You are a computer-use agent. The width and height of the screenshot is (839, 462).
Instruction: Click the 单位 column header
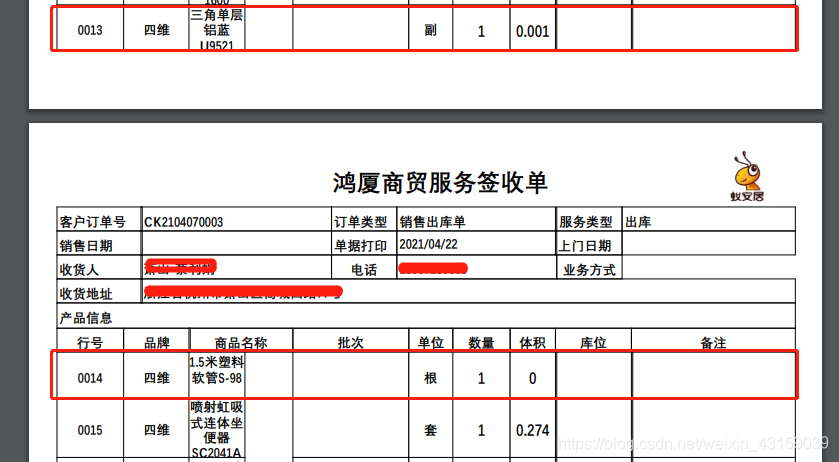[431, 343]
